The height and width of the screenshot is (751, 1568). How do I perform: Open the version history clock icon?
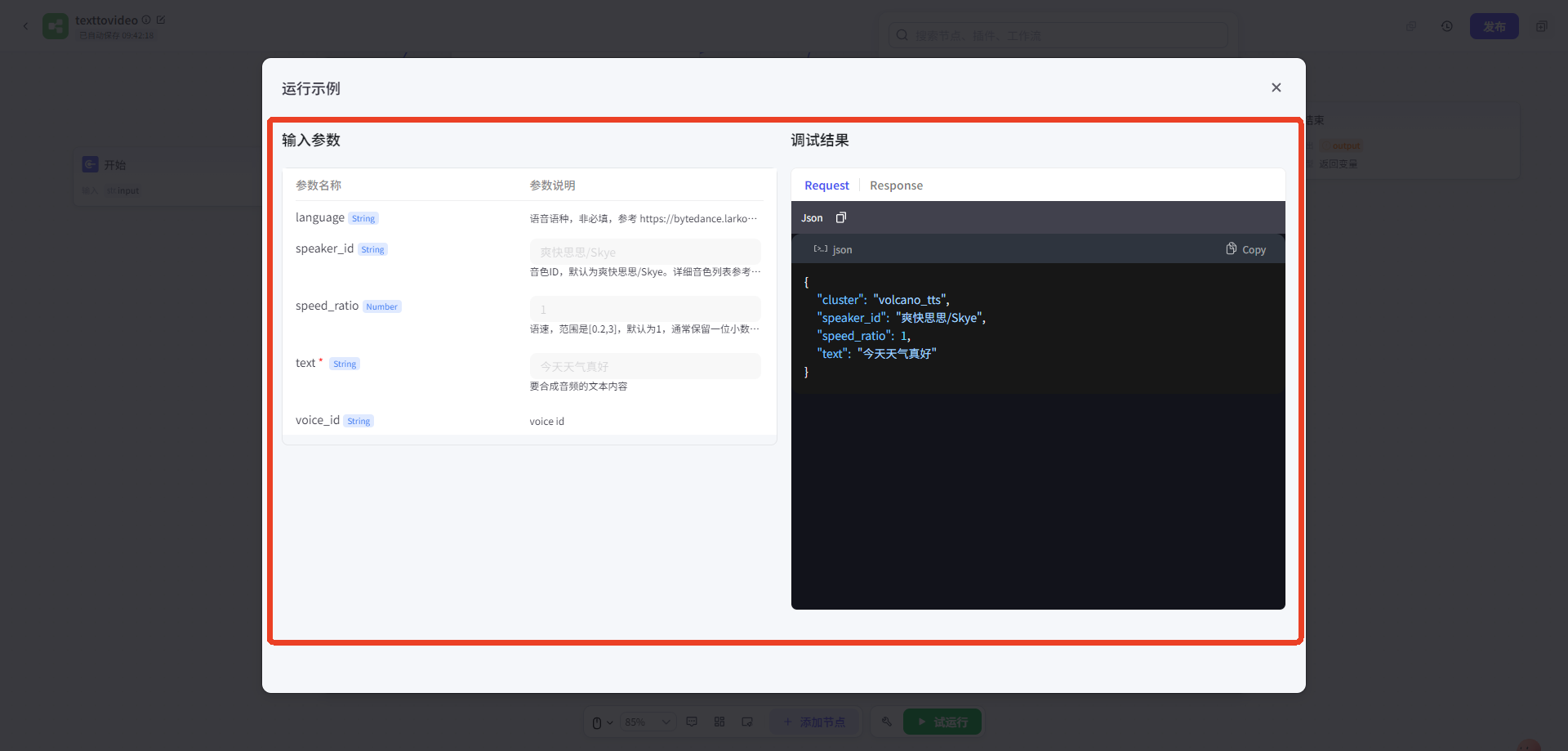[x=1446, y=26]
